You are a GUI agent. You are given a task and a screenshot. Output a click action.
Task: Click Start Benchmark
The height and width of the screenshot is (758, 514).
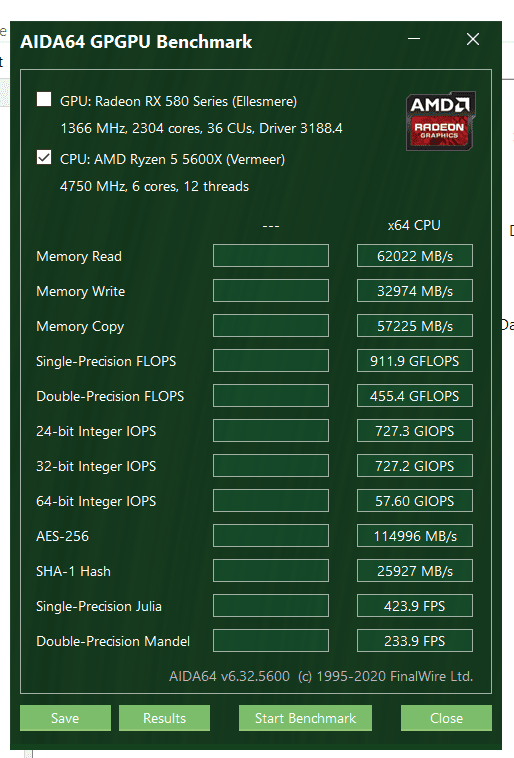[305, 718]
